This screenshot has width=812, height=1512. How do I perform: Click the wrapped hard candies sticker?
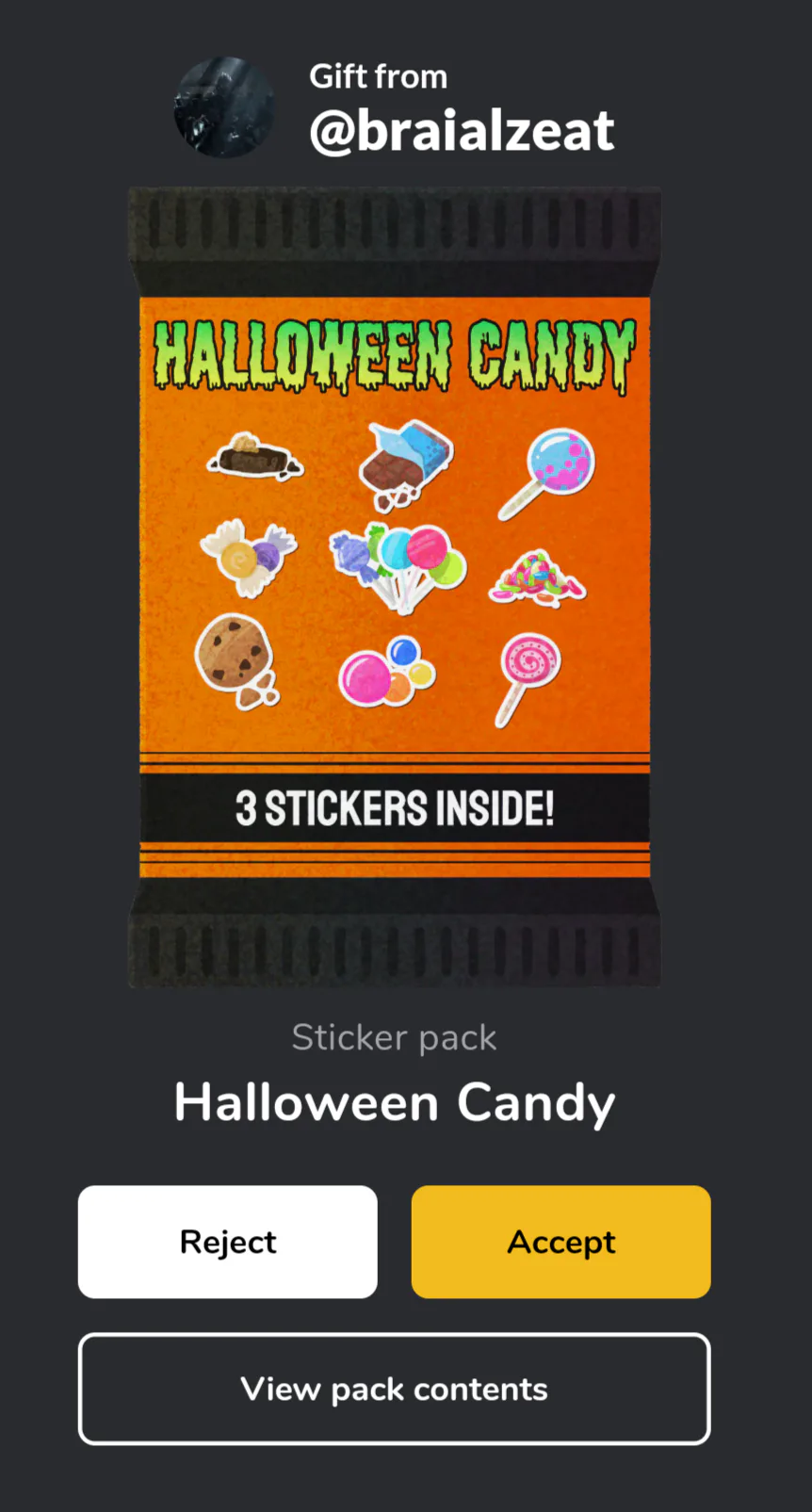[248, 558]
